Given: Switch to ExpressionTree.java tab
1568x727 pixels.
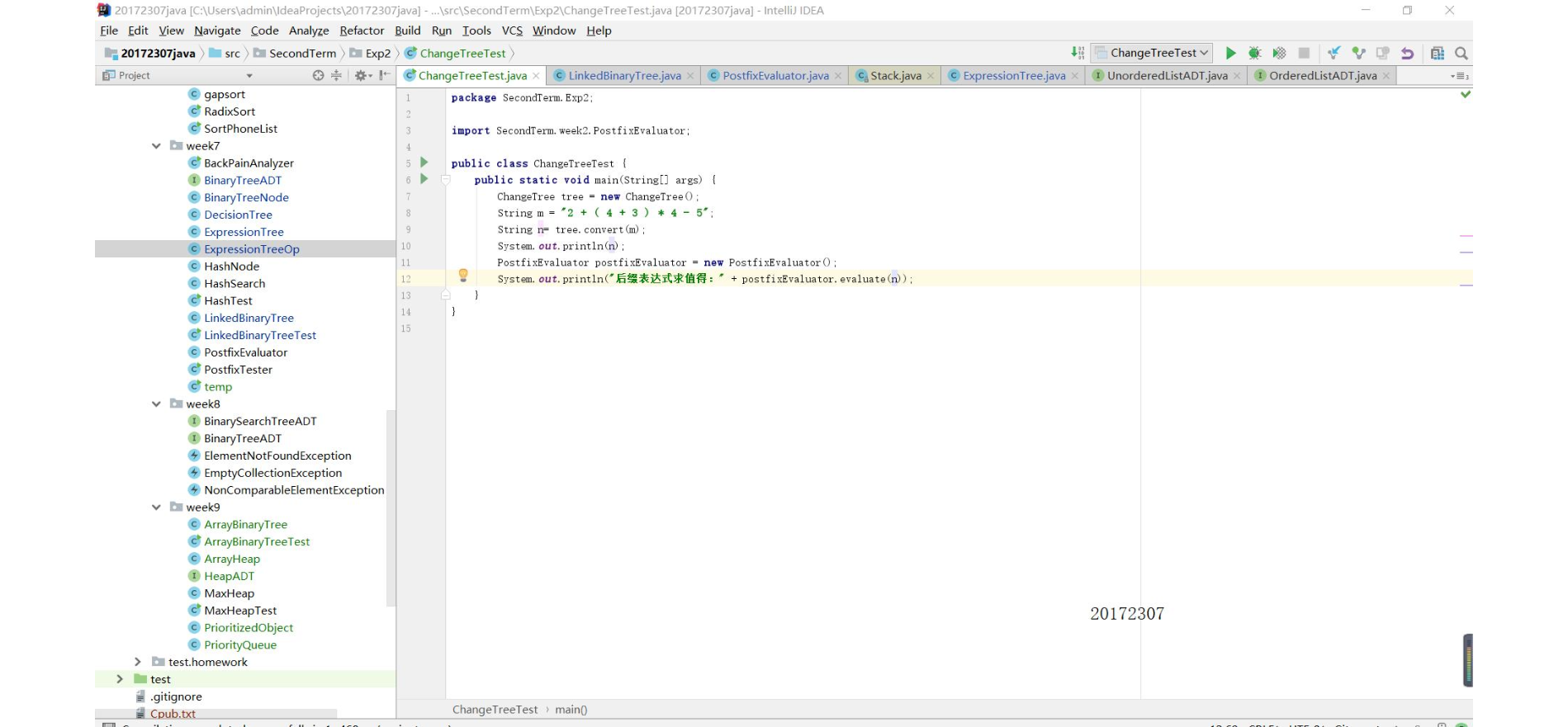Looking at the screenshot, I should pyautogui.click(x=1014, y=76).
